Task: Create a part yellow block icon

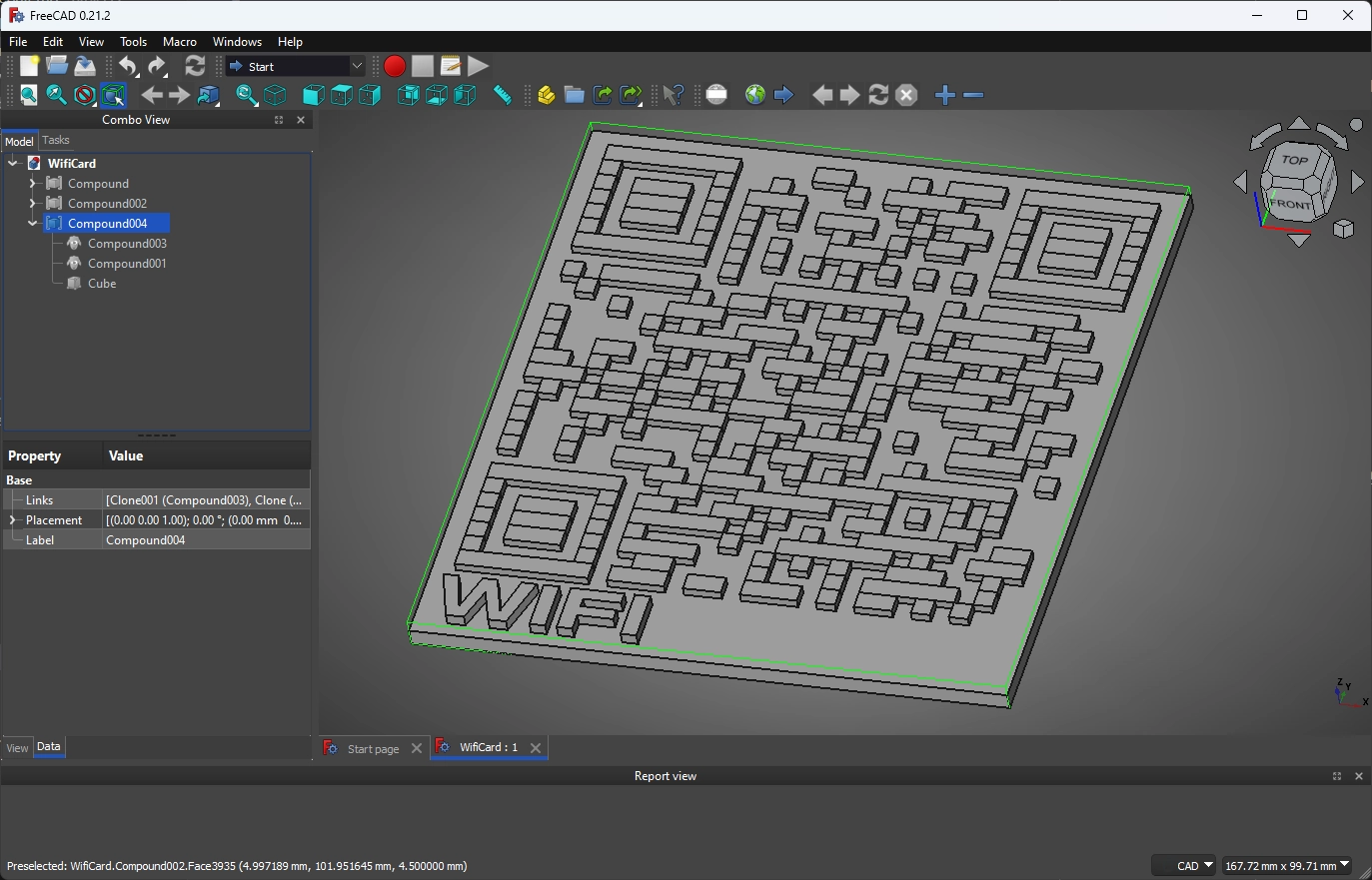Action: pos(546,95)
